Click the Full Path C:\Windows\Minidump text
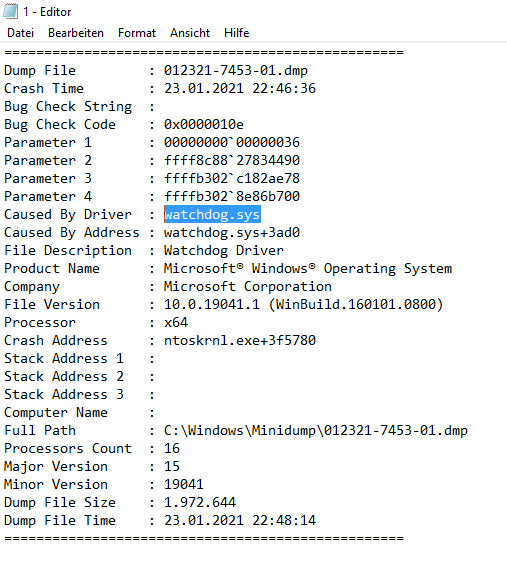 coord(315,430)
